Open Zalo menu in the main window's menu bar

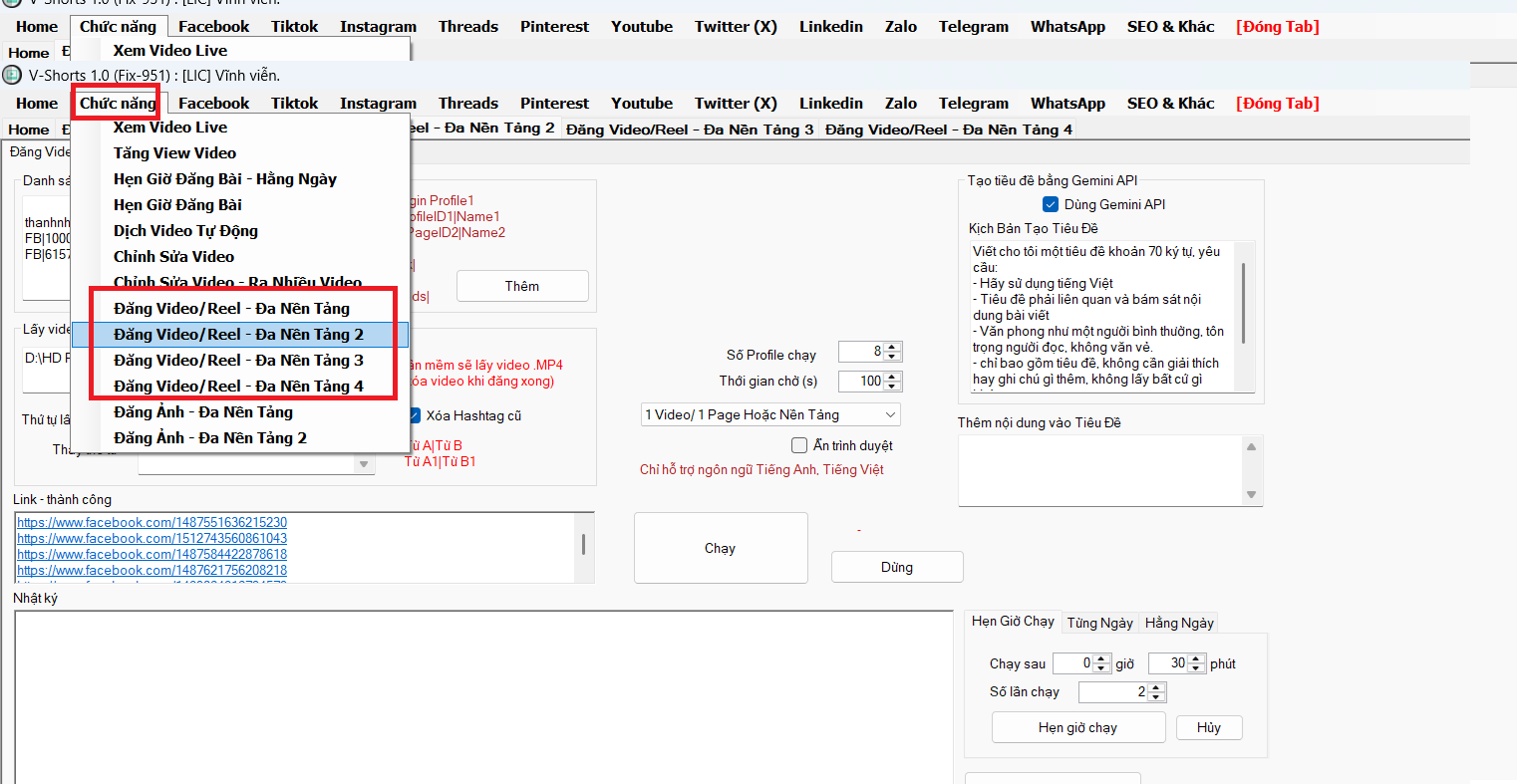pos(901,104)
